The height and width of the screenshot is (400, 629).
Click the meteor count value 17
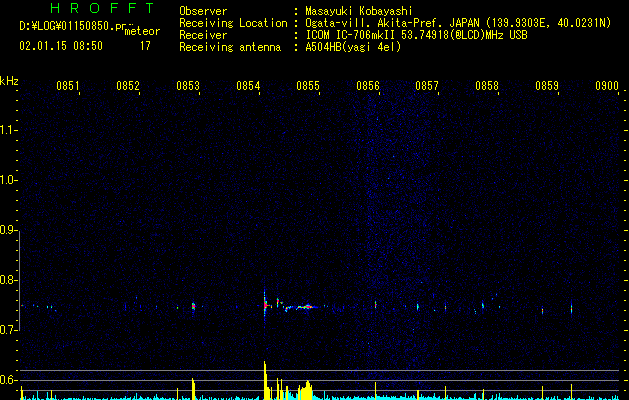coord(145,46)
